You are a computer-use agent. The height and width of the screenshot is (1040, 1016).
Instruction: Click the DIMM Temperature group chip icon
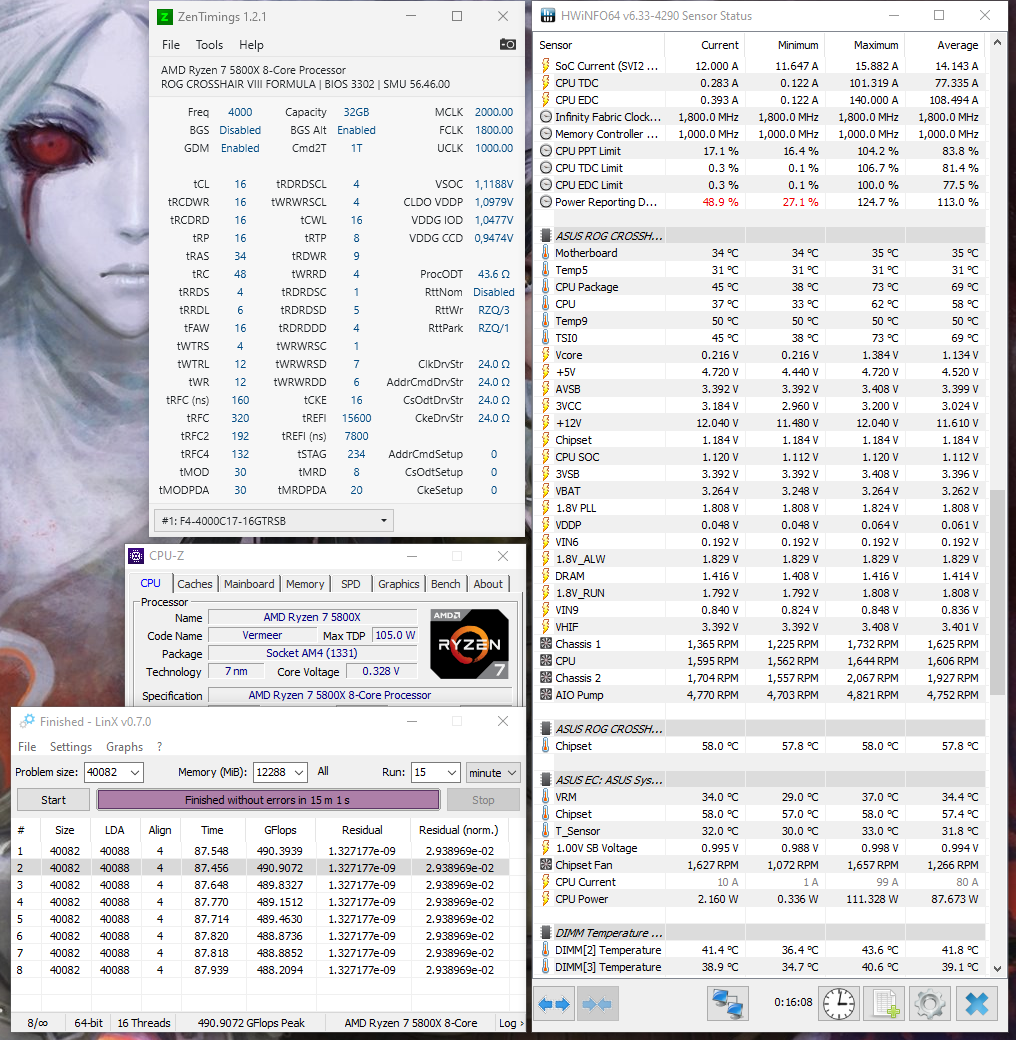(x=545, y=933)
